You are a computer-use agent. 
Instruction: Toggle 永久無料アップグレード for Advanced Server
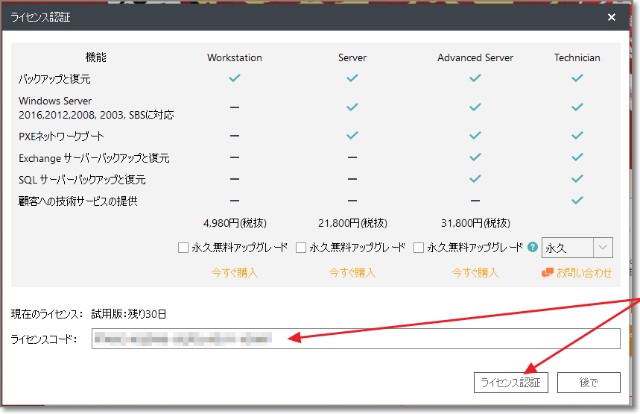(x=419, y=247)
